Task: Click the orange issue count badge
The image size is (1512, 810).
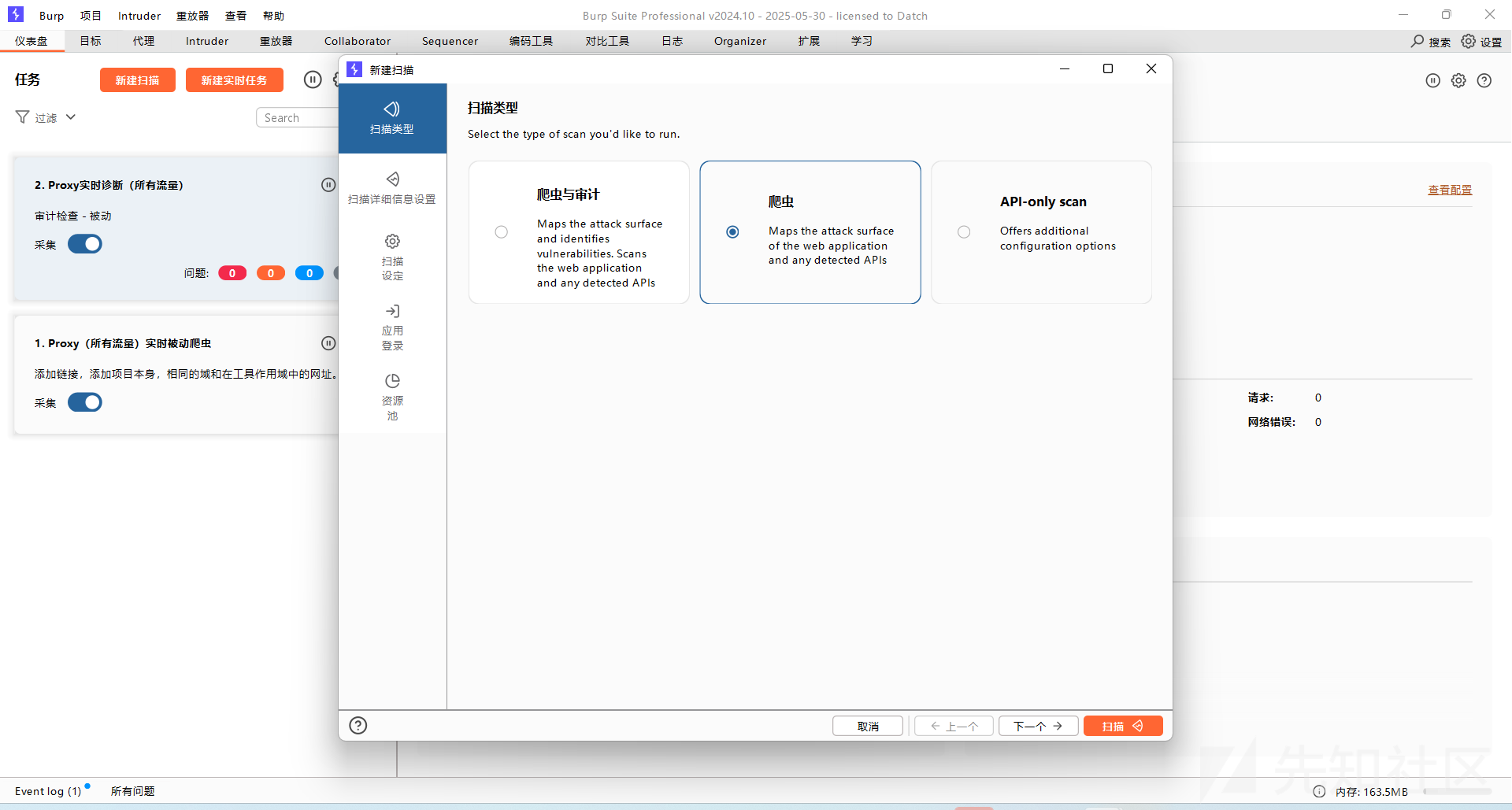Action: [271, 273]
